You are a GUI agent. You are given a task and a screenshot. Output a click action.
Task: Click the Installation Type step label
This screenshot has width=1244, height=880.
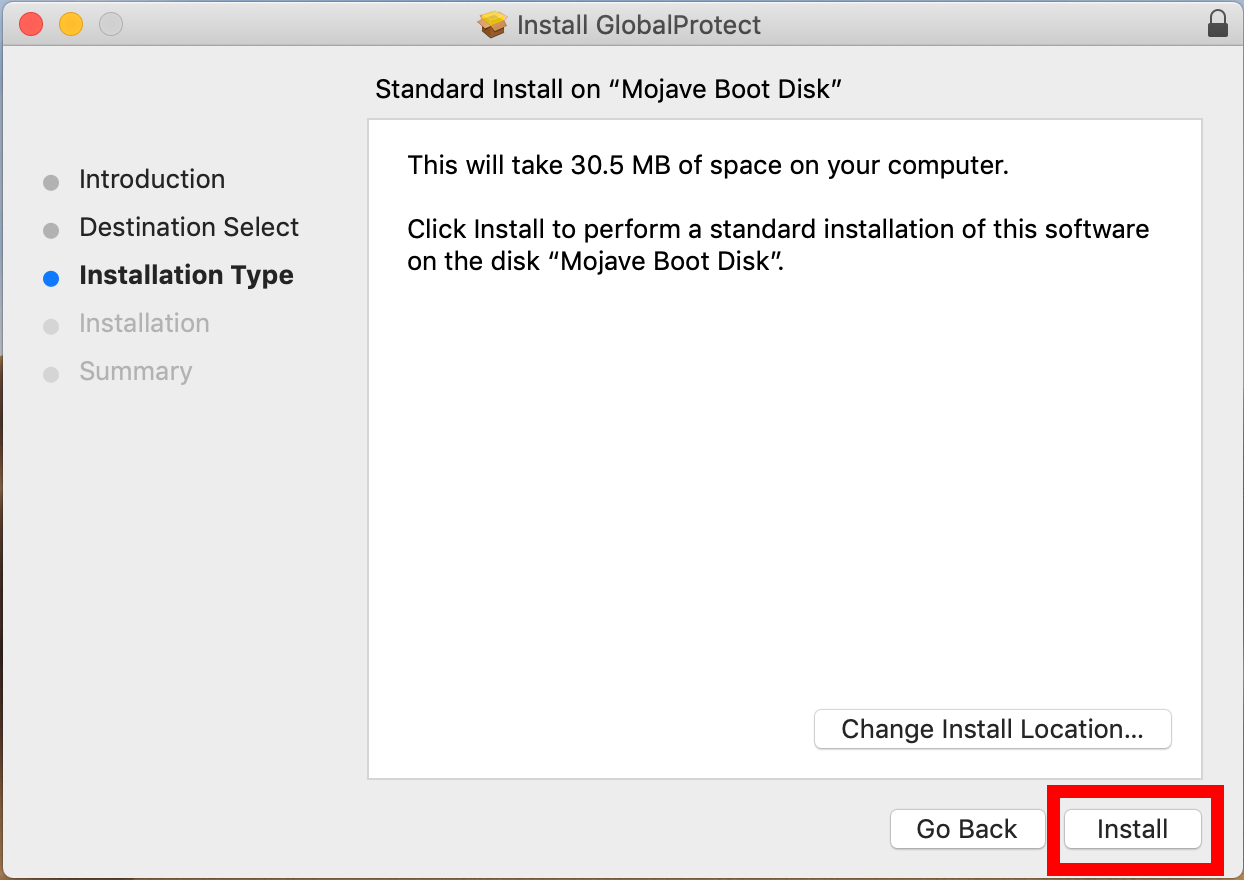click(x=186, y=276)
